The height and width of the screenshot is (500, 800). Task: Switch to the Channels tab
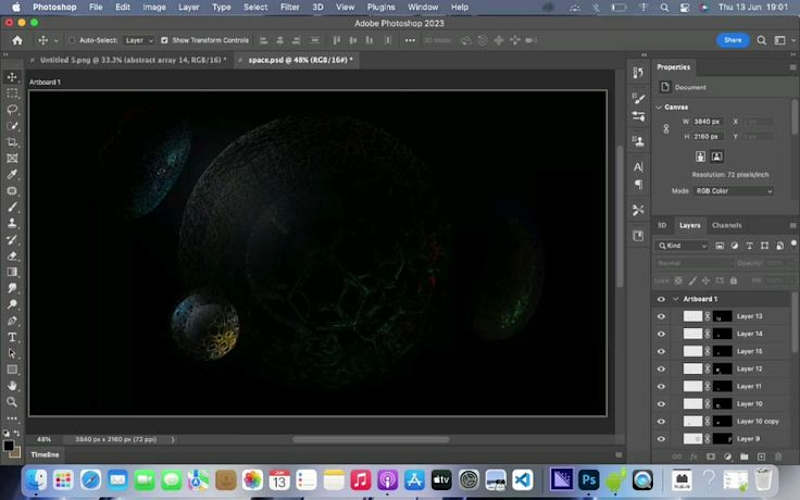pos(727,226)
